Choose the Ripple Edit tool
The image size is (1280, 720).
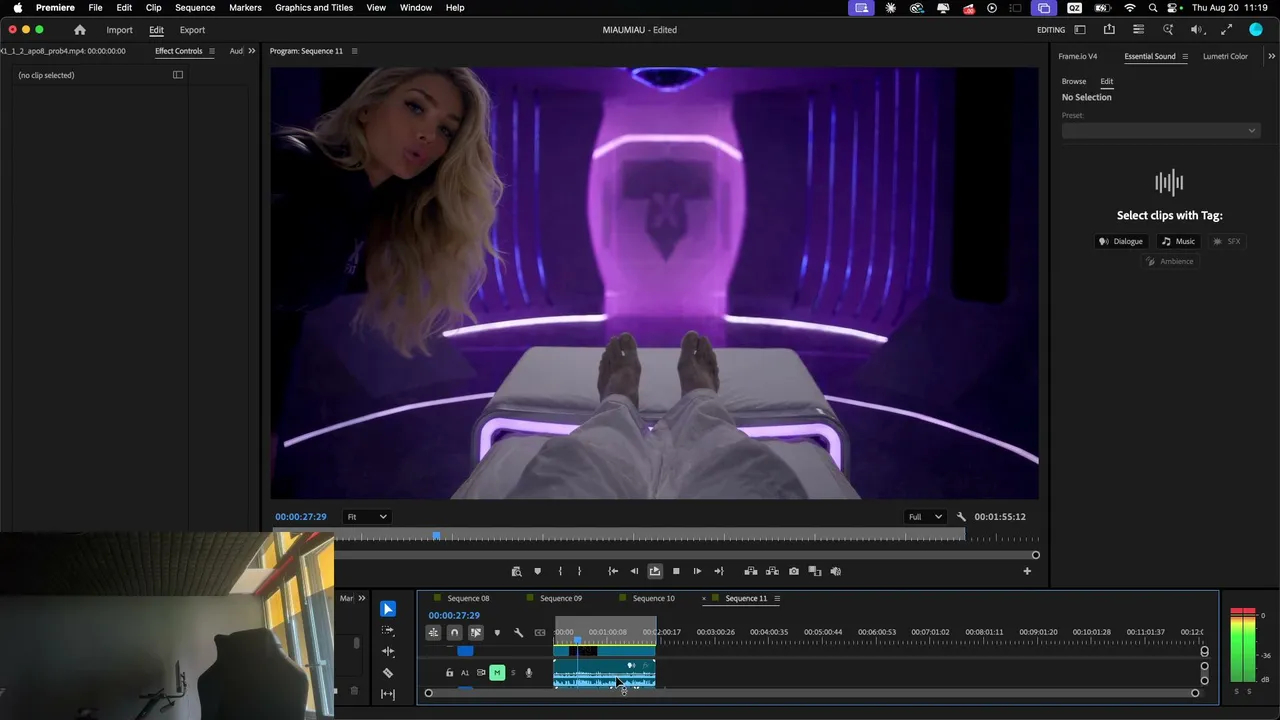click(x=388, y=651)
